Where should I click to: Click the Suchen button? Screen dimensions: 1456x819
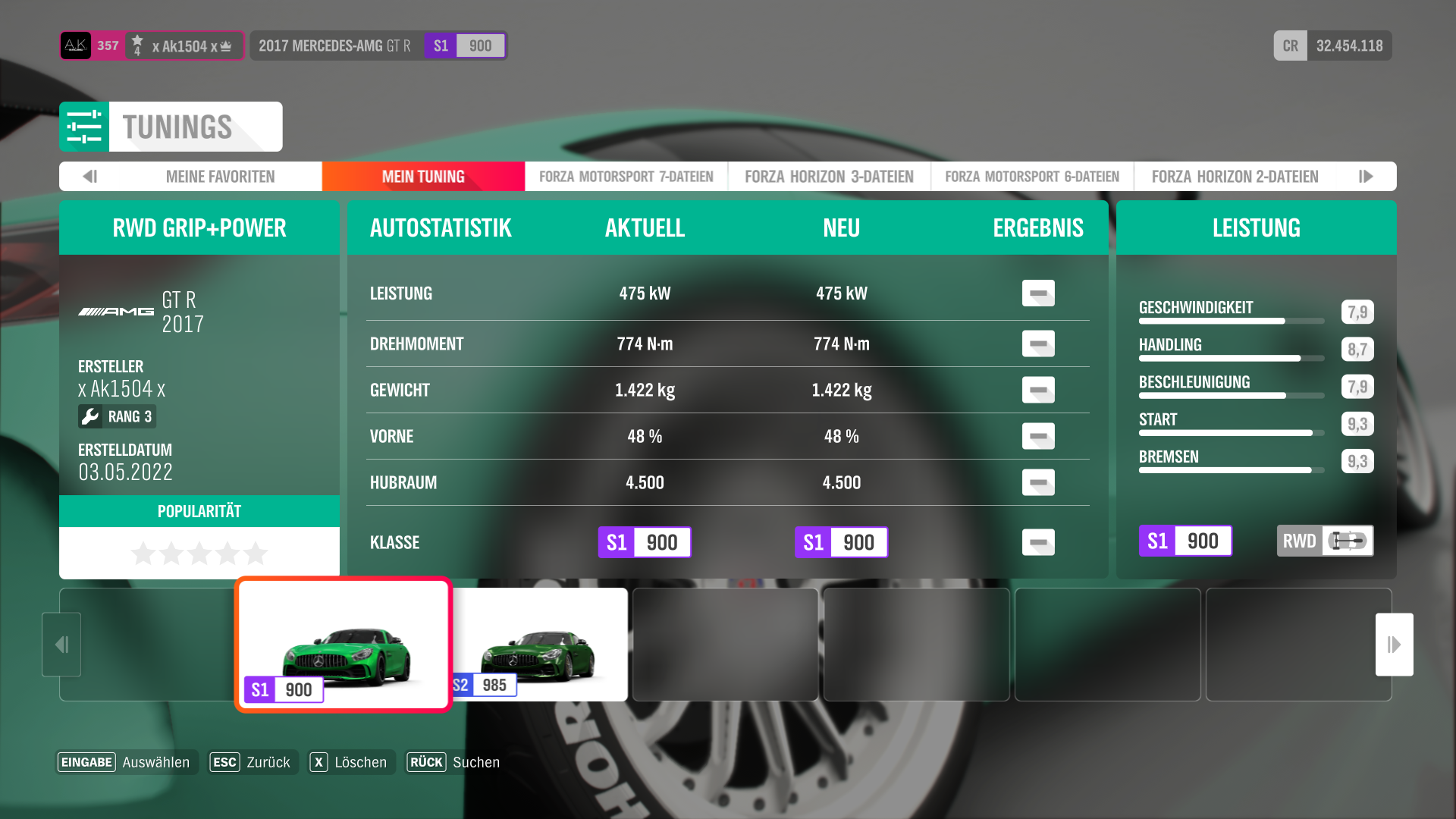click(x=454, y=762)
